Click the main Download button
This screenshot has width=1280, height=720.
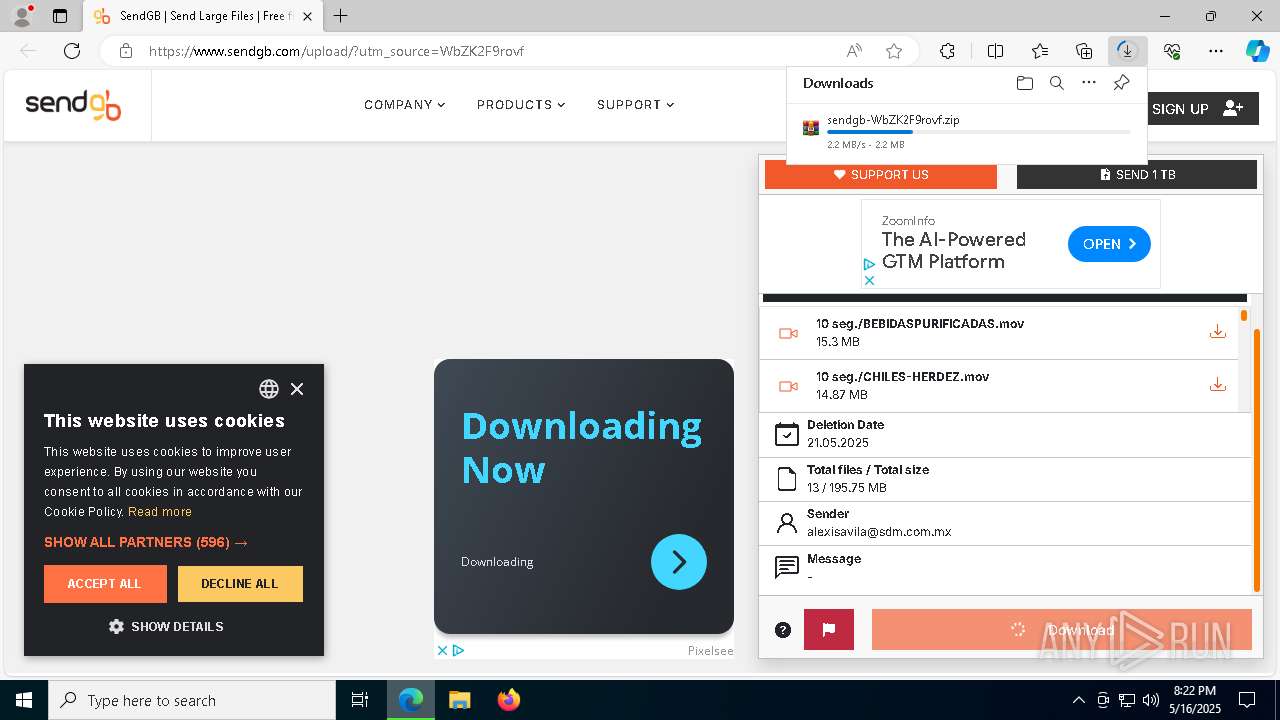tap(1062, 630)
